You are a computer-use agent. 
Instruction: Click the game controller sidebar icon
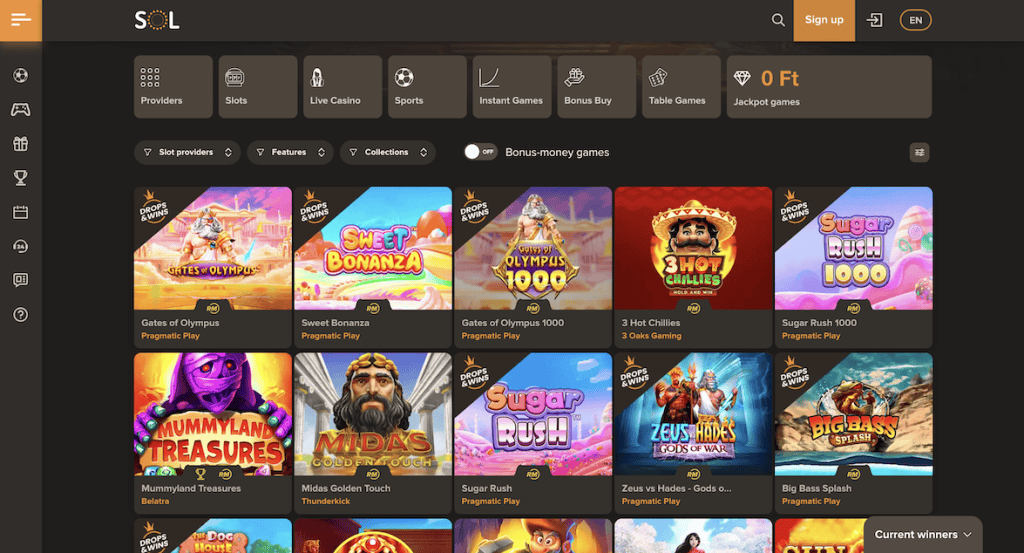[x=20, y=110]
